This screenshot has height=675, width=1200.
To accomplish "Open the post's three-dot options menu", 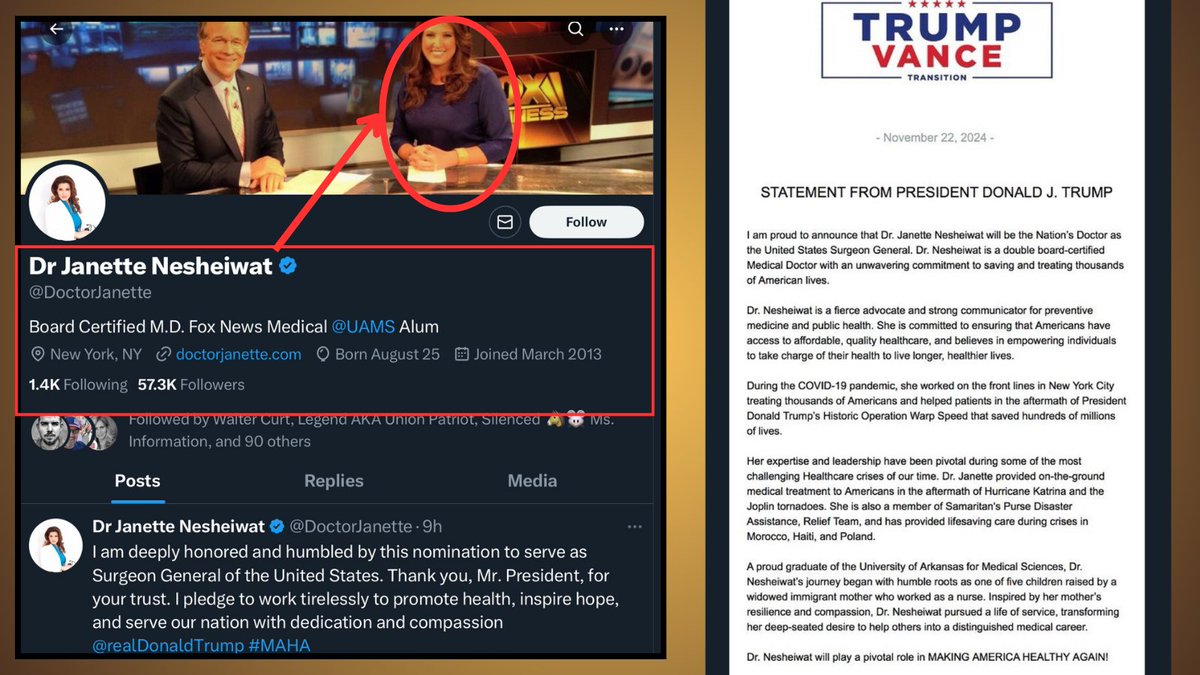I will (634, 526).
